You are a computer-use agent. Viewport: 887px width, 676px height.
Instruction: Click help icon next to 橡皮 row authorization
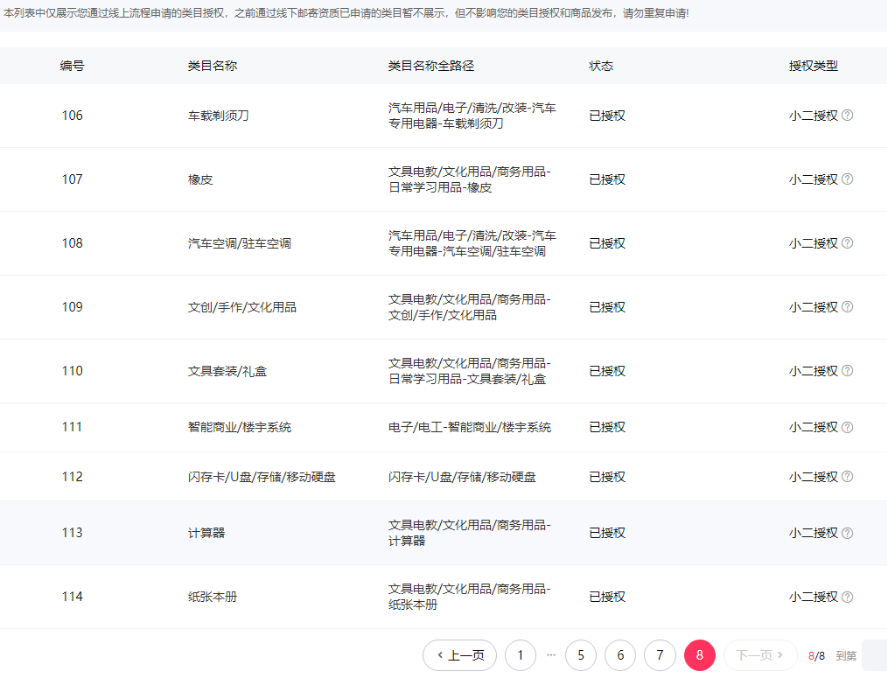pyautogui.click(x=847, y=179)
